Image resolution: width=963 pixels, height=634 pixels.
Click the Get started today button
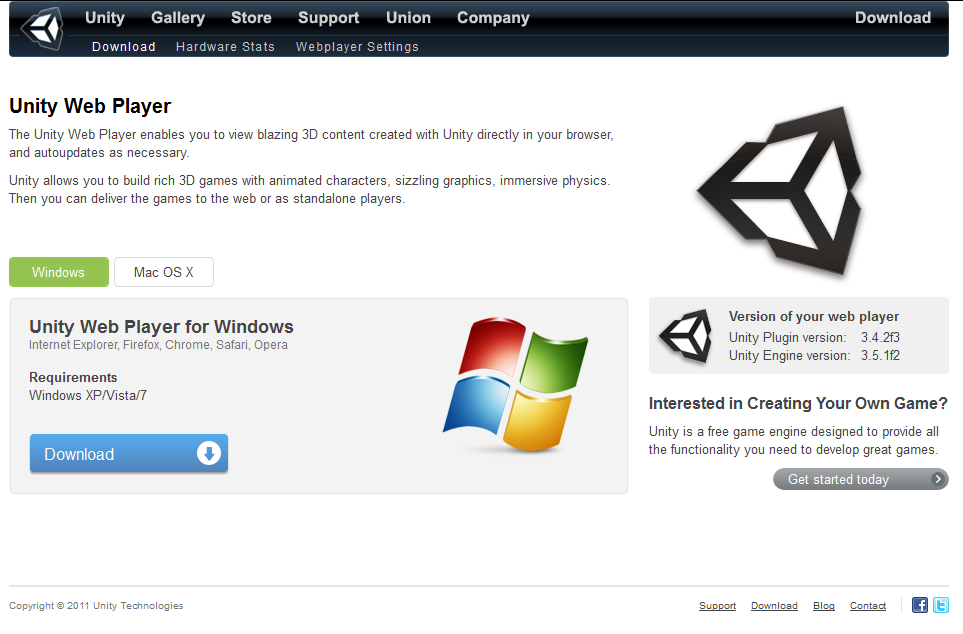[x=860, y=479]
